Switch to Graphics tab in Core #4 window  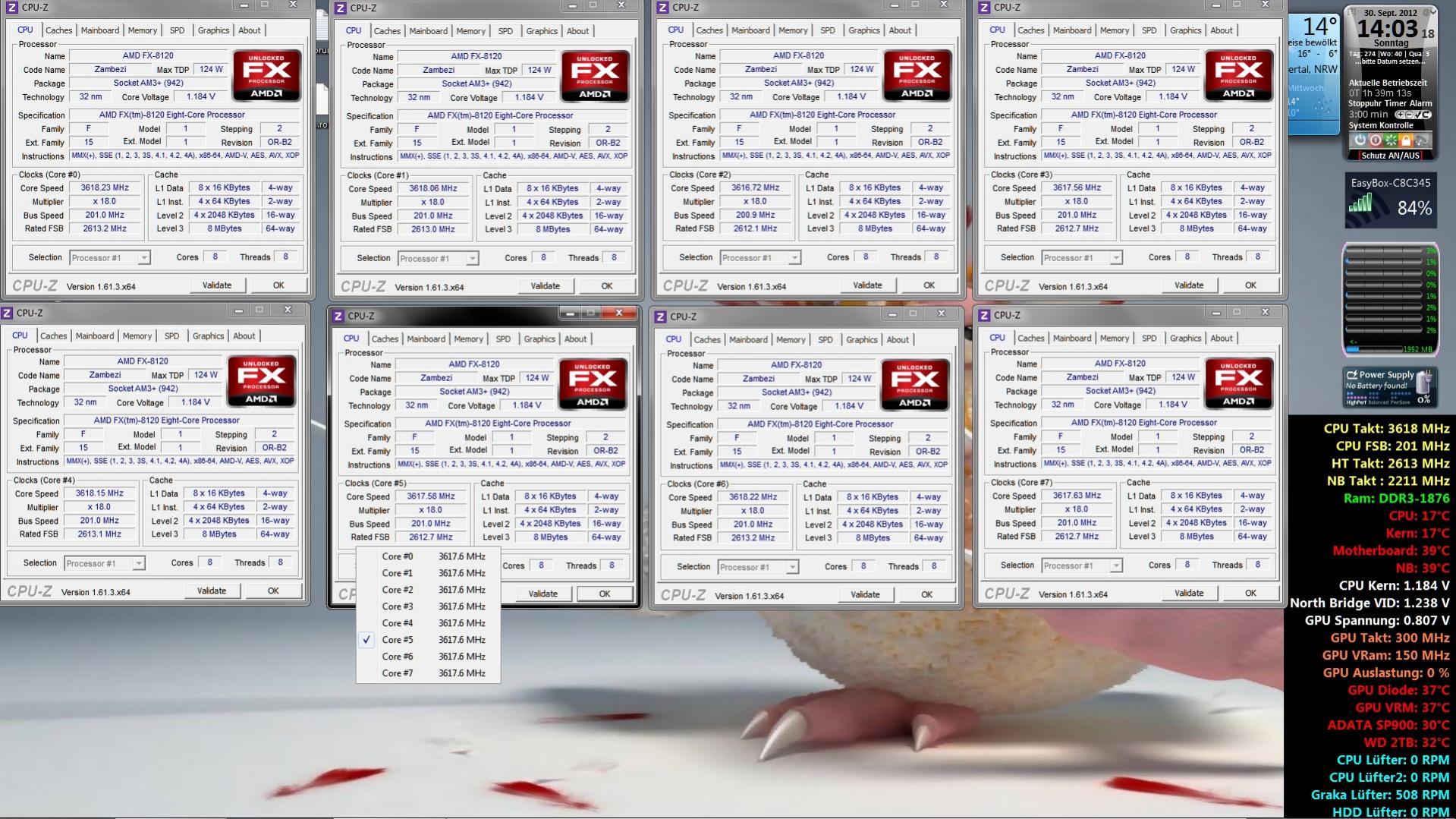(208, 335)
